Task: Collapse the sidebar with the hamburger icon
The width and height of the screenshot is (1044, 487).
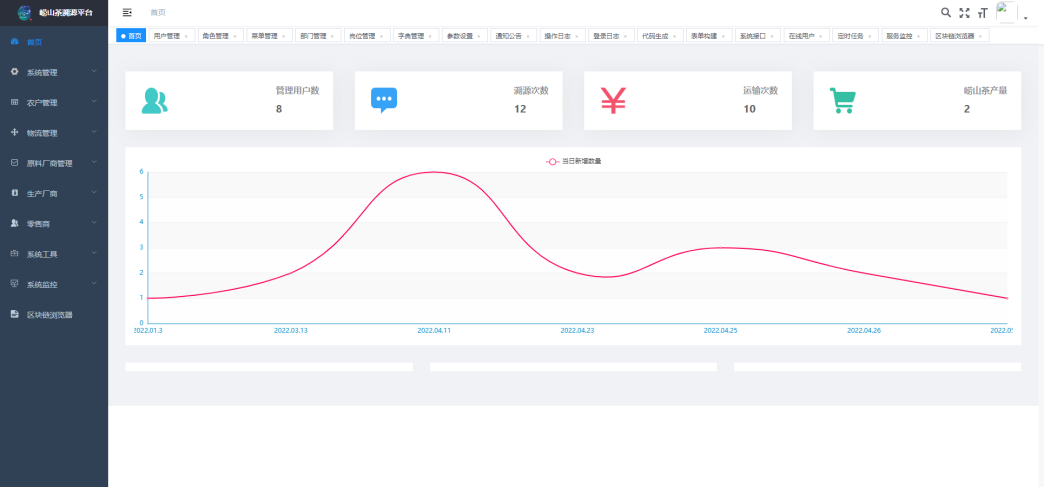Action: point(127,12)
